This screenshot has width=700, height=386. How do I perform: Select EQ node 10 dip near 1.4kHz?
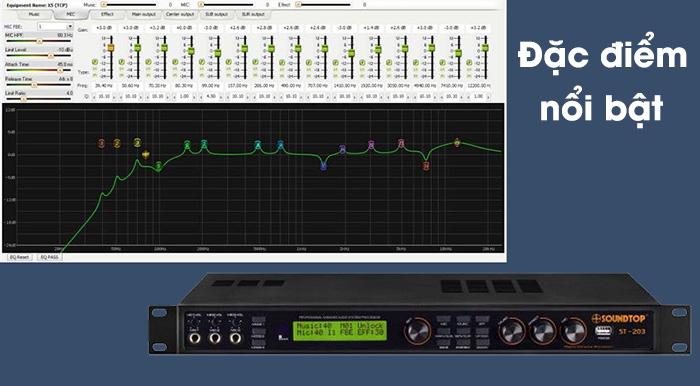click(323, 166)
